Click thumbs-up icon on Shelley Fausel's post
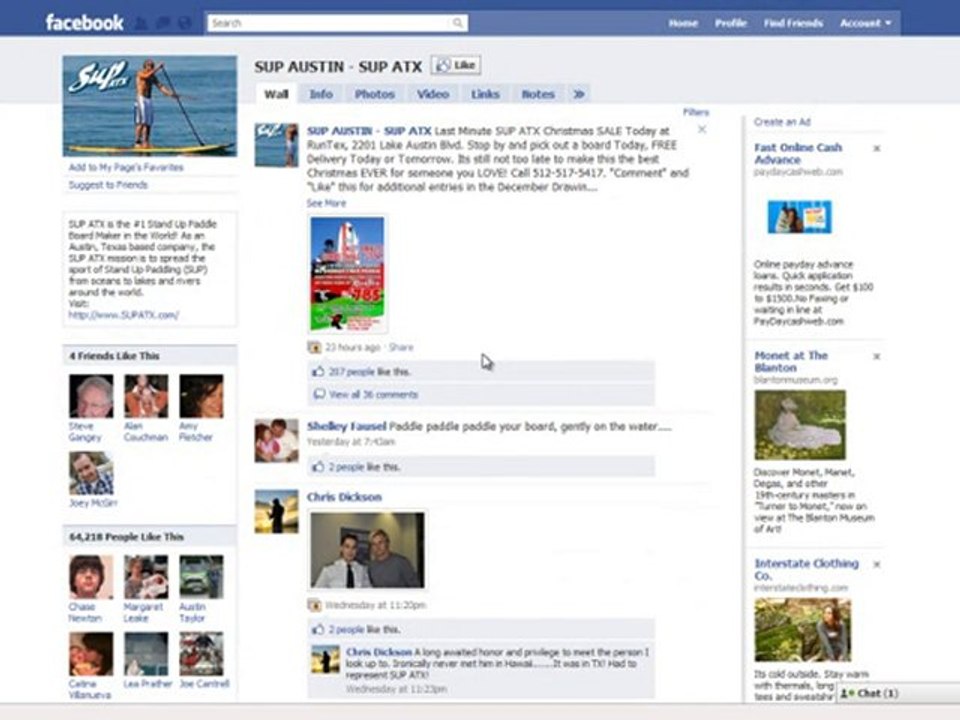The image size is (960, 720). 318,467
